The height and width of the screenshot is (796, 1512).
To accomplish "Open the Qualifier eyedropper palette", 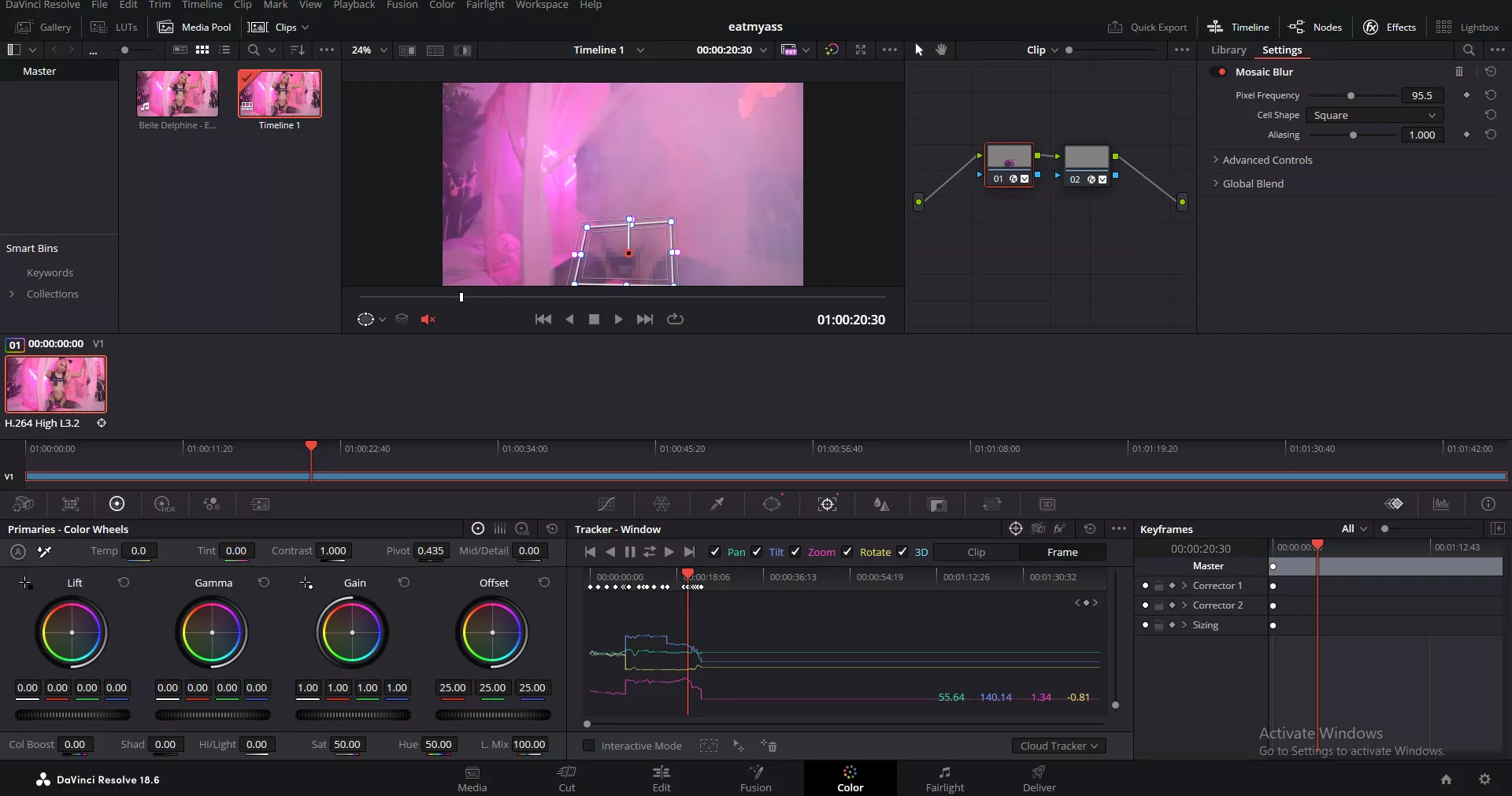I will [x=717, y=504].
